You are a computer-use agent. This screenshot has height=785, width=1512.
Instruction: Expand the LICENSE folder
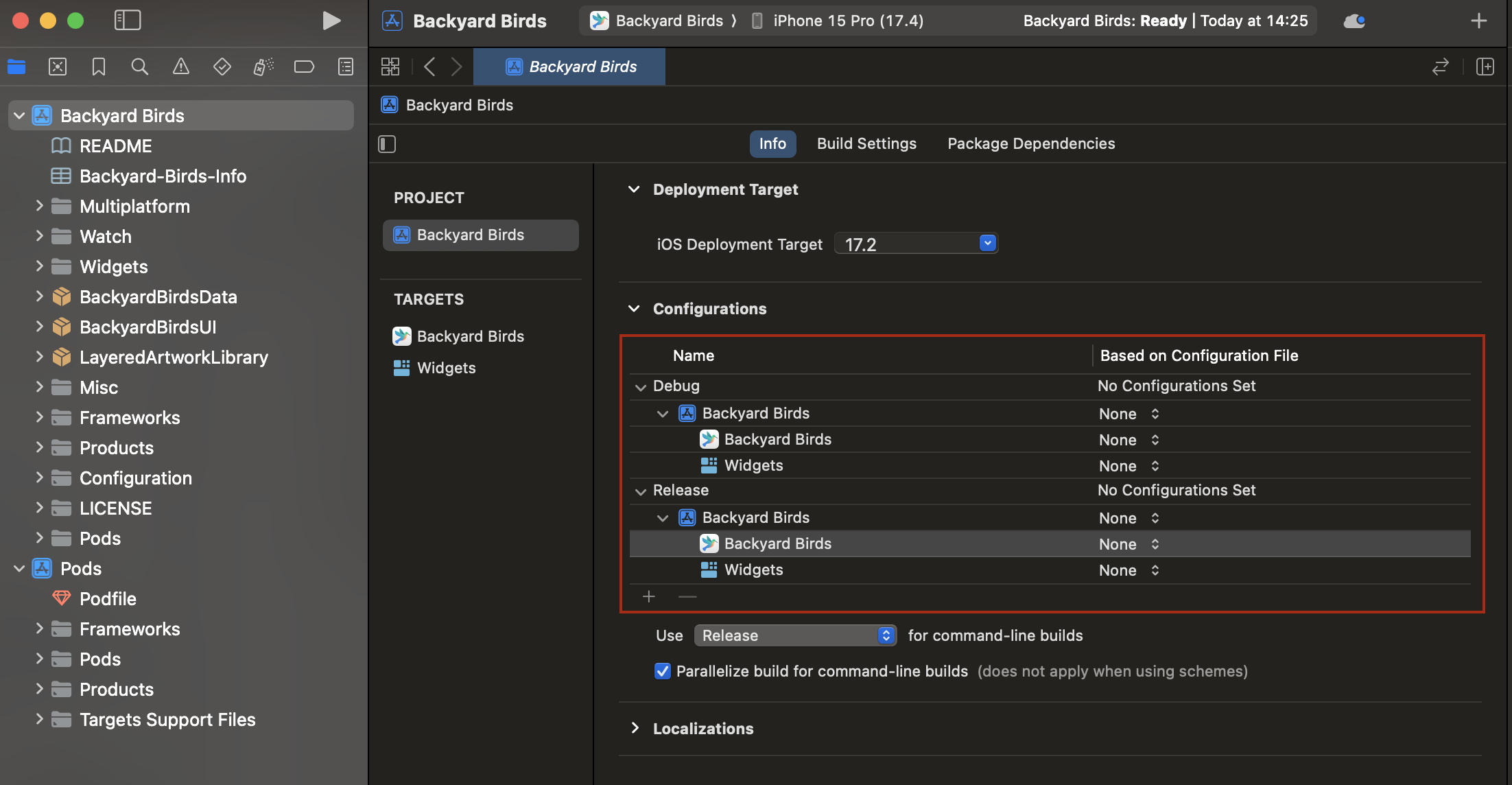(x=39, y=508)
